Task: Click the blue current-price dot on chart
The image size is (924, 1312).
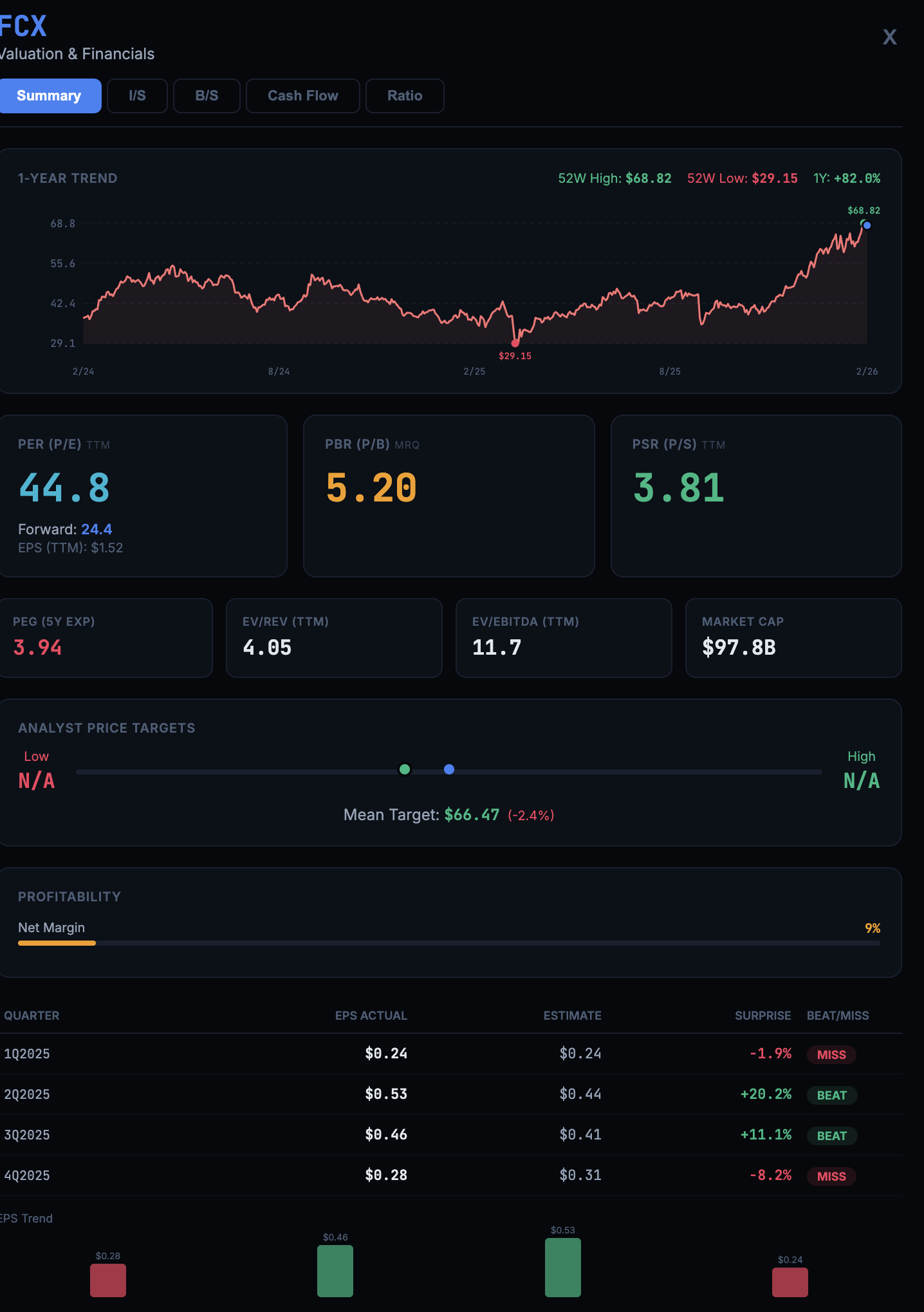Action: point(867,225)
